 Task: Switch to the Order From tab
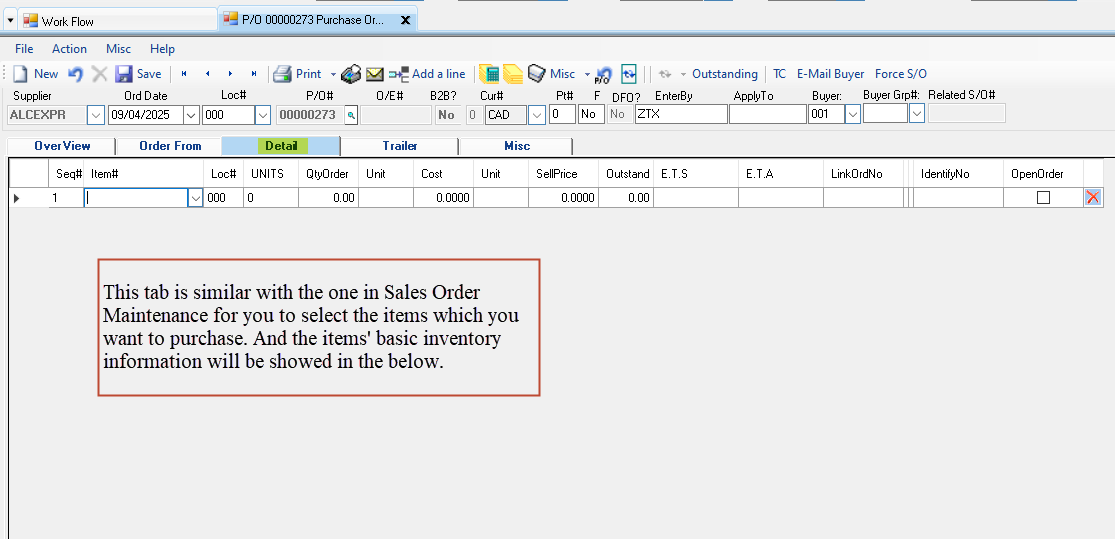tap(170, 146)
